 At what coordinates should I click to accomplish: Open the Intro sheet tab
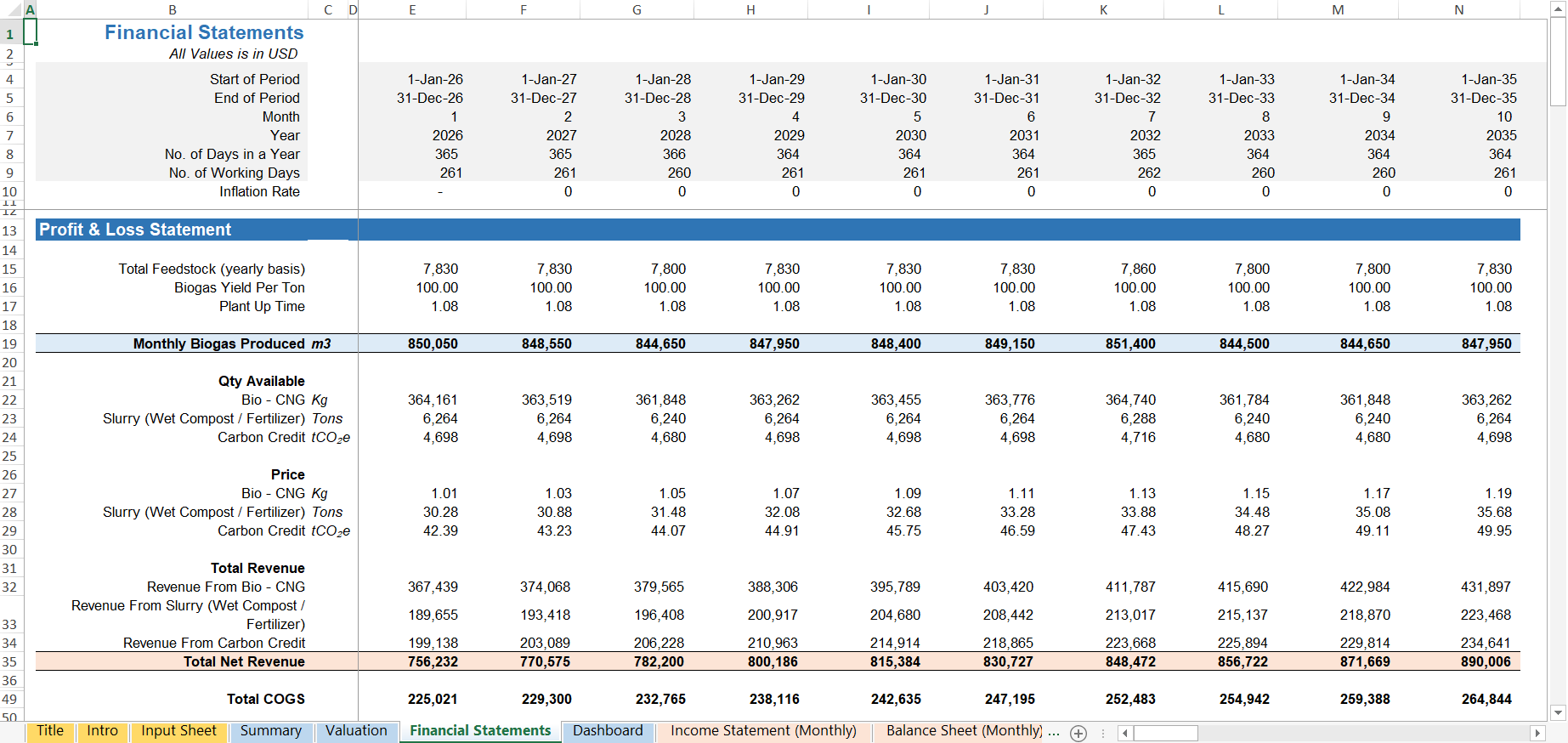(x=102, y=731)
